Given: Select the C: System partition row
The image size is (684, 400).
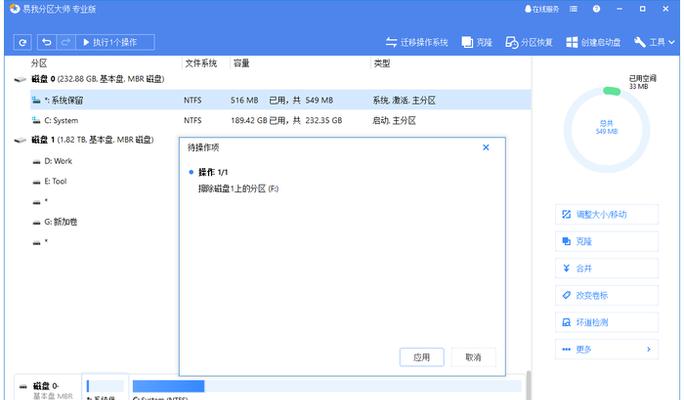Looking at the screenshot, I should [x=280, y=120].
